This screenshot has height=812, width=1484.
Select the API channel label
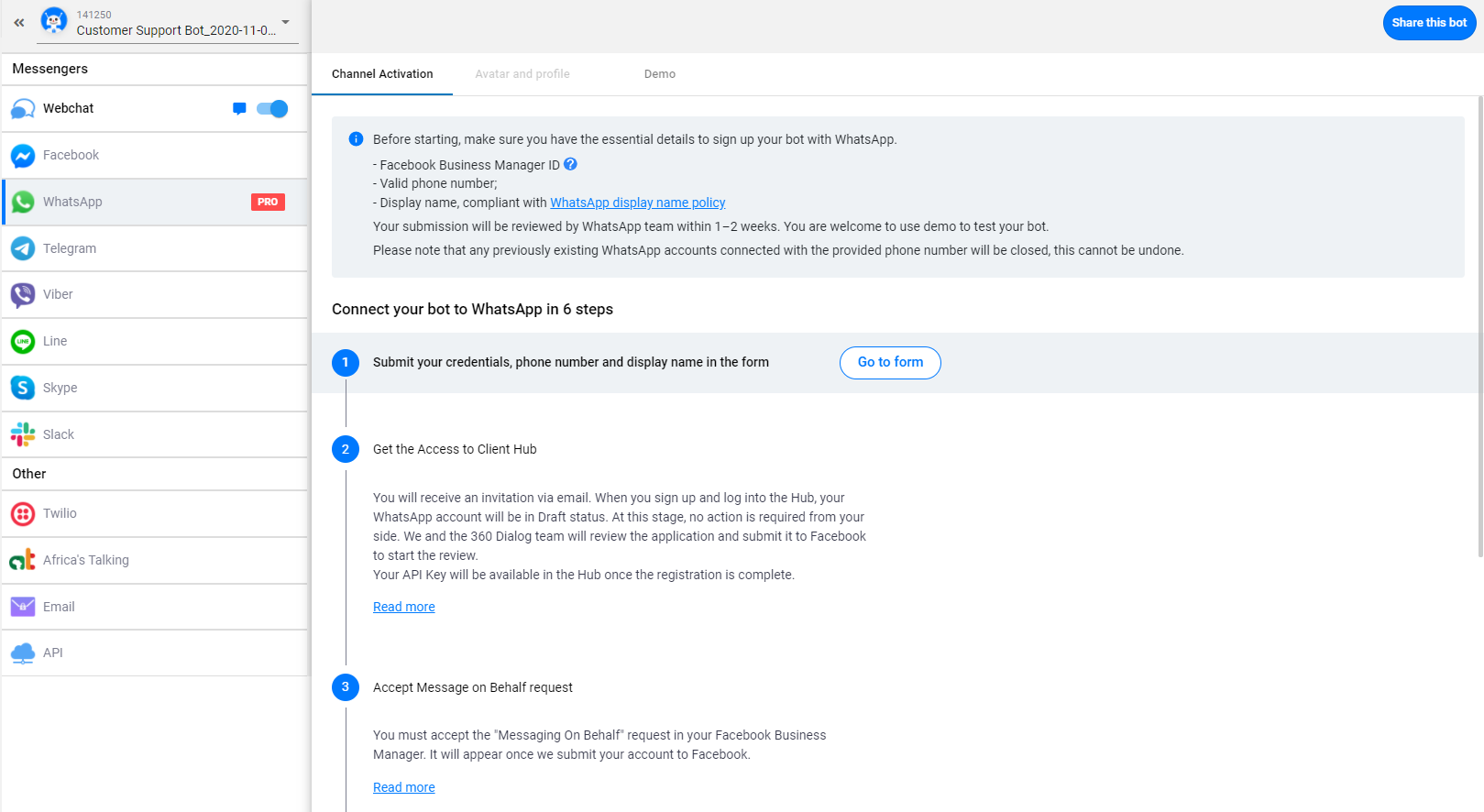pyautogui.click(x=53, y=653)
